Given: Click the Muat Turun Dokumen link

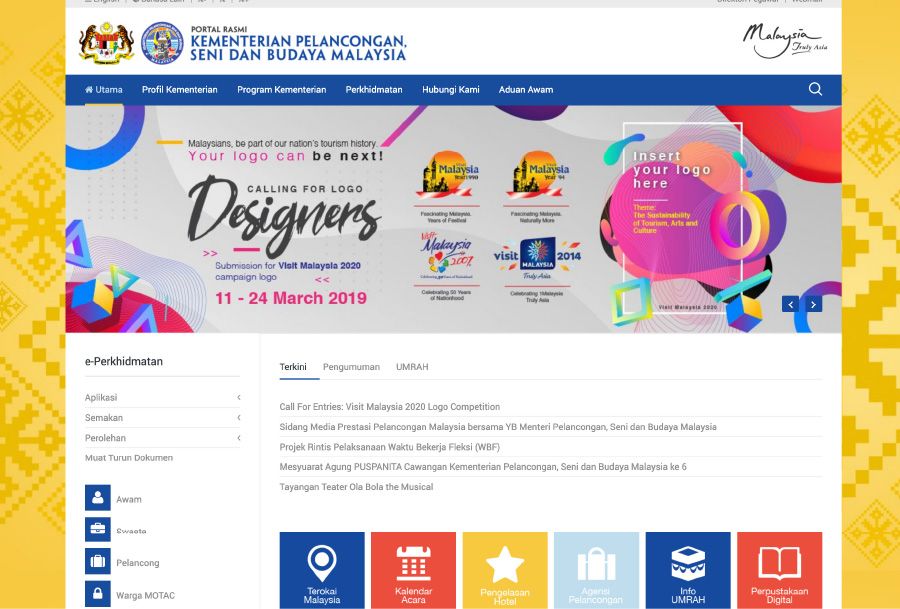Looking at the screenshot, I should 129,458.
